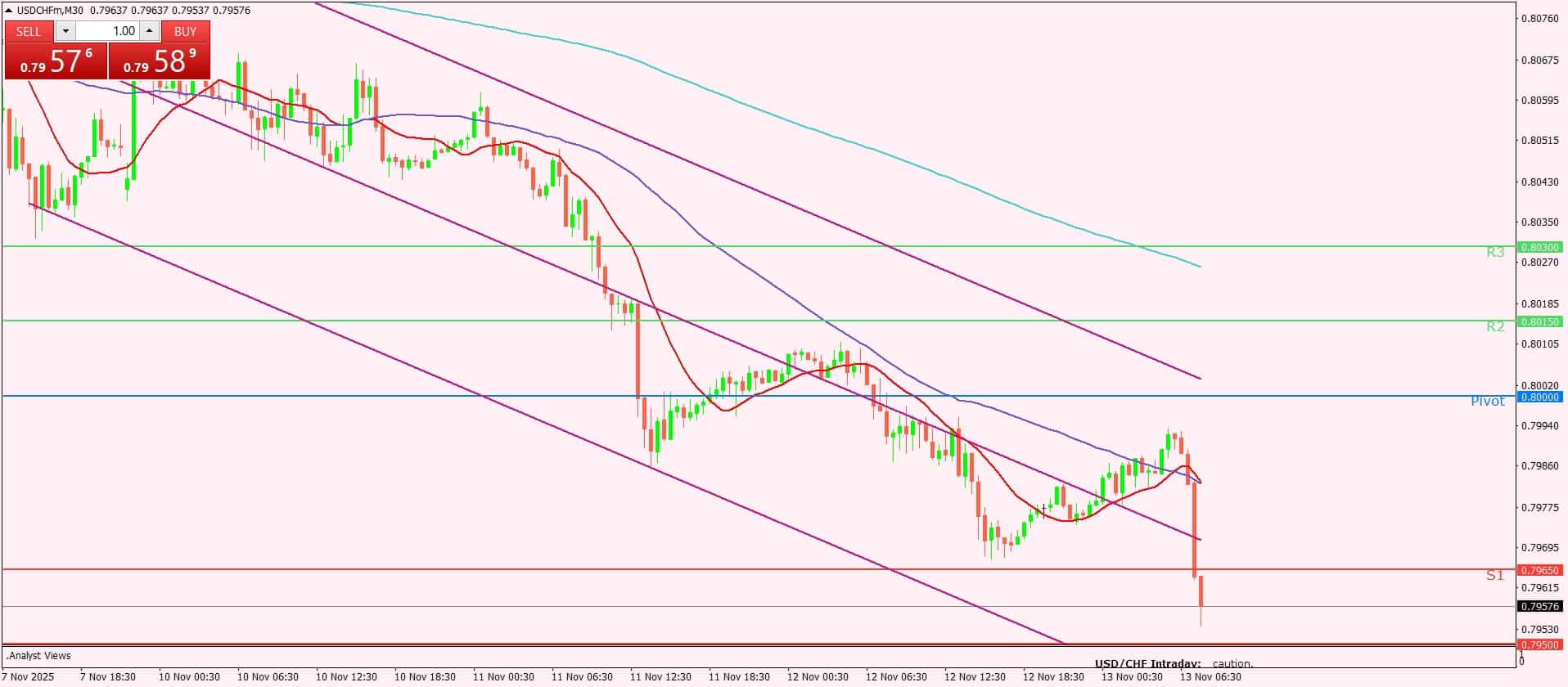
Task: Click the 12 Nov 00:30 time label
Action: [818, 676]
